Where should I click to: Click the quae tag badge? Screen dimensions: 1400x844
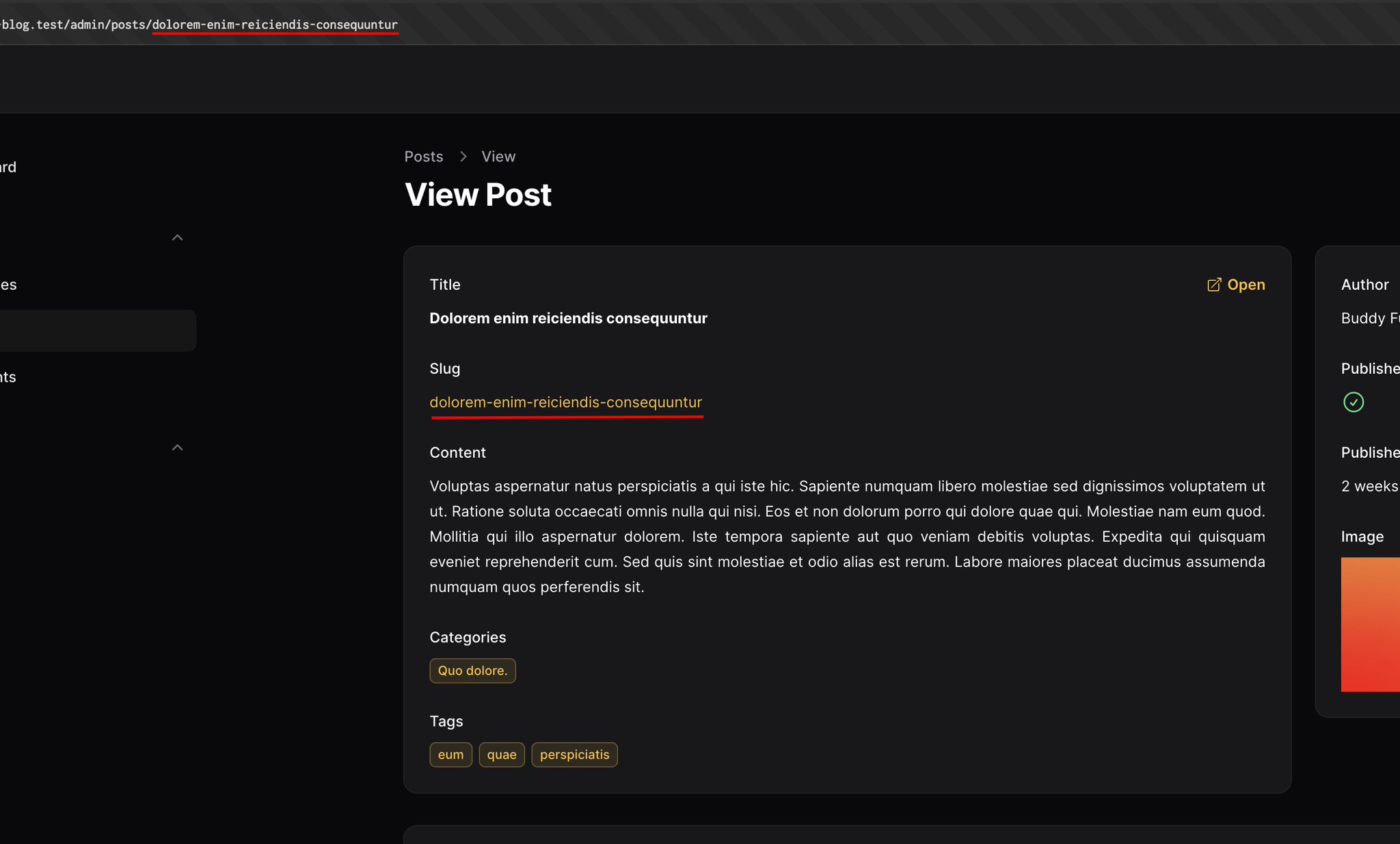(501, 754)
